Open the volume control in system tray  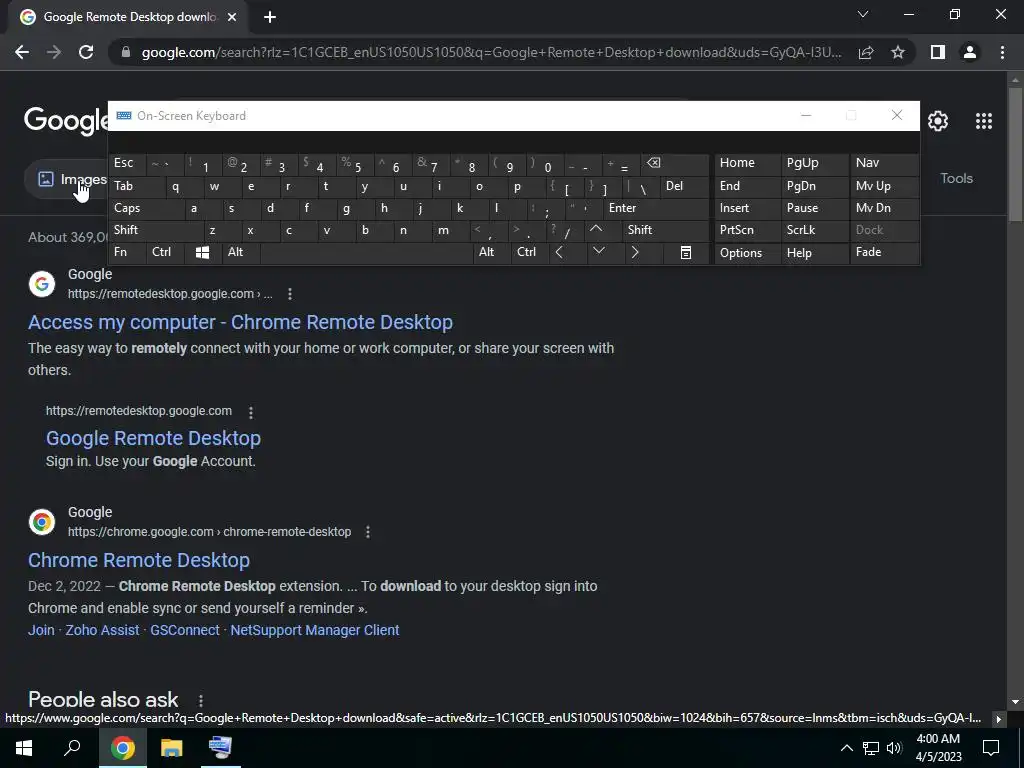(894, 748)
